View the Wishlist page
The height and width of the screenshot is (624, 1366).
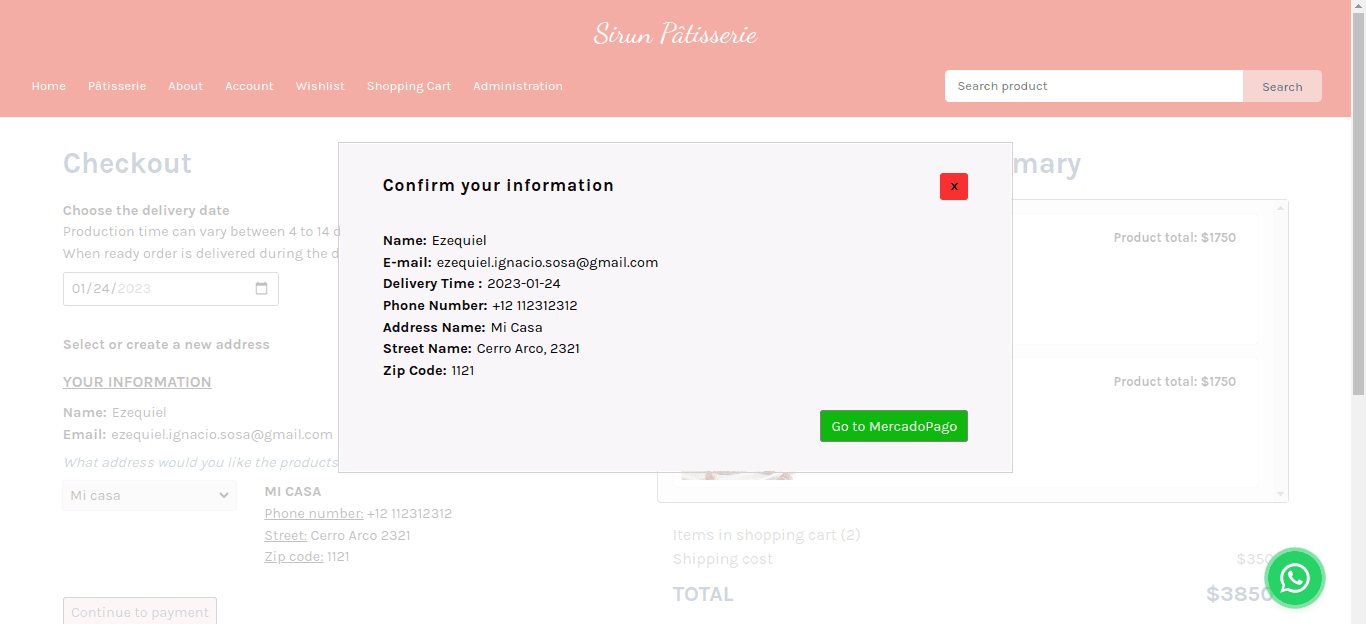click(x=320, y=86)
